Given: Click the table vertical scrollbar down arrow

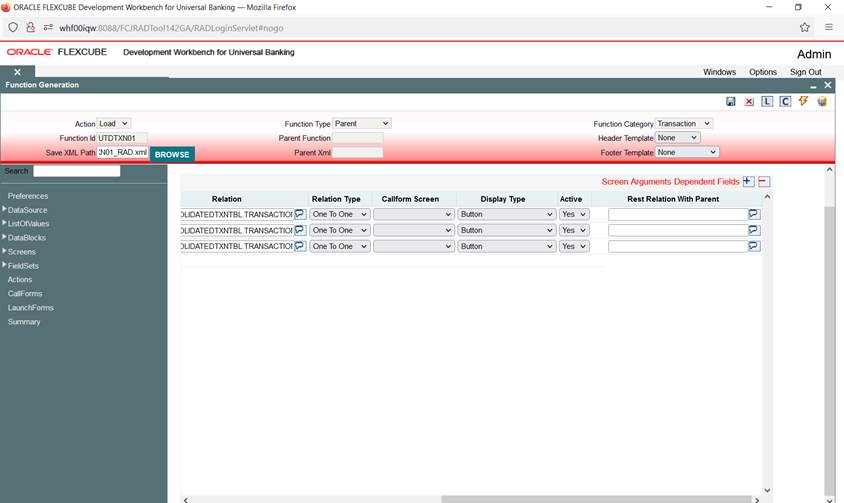Looking at the screenshot, I should (767, 490).
